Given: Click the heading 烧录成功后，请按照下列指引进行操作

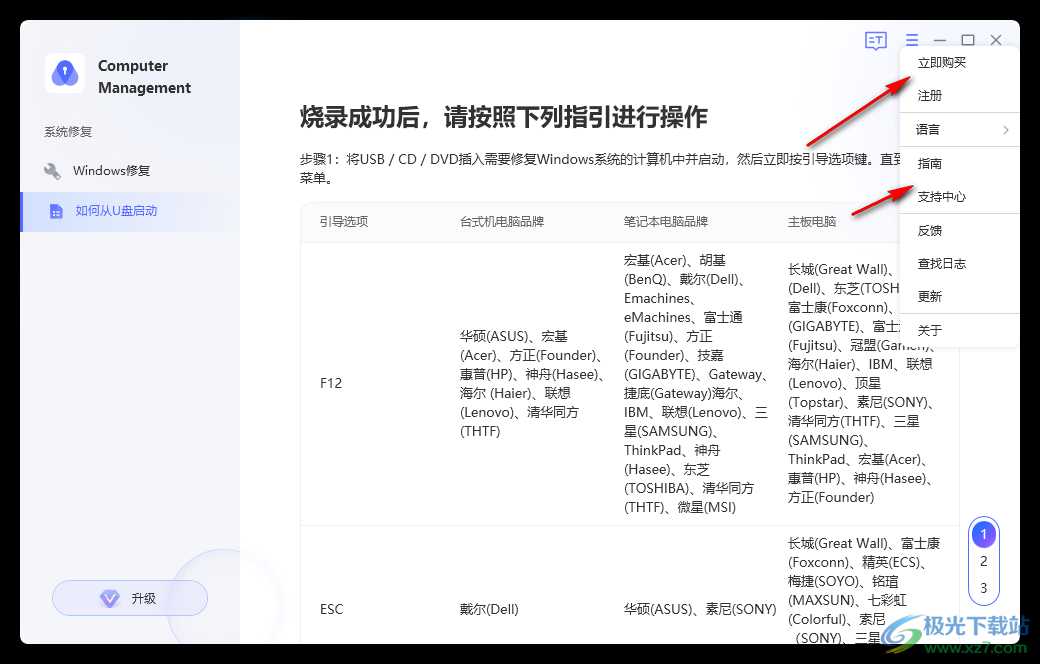Looking at the screenshot, I should [x=503, y=117].
